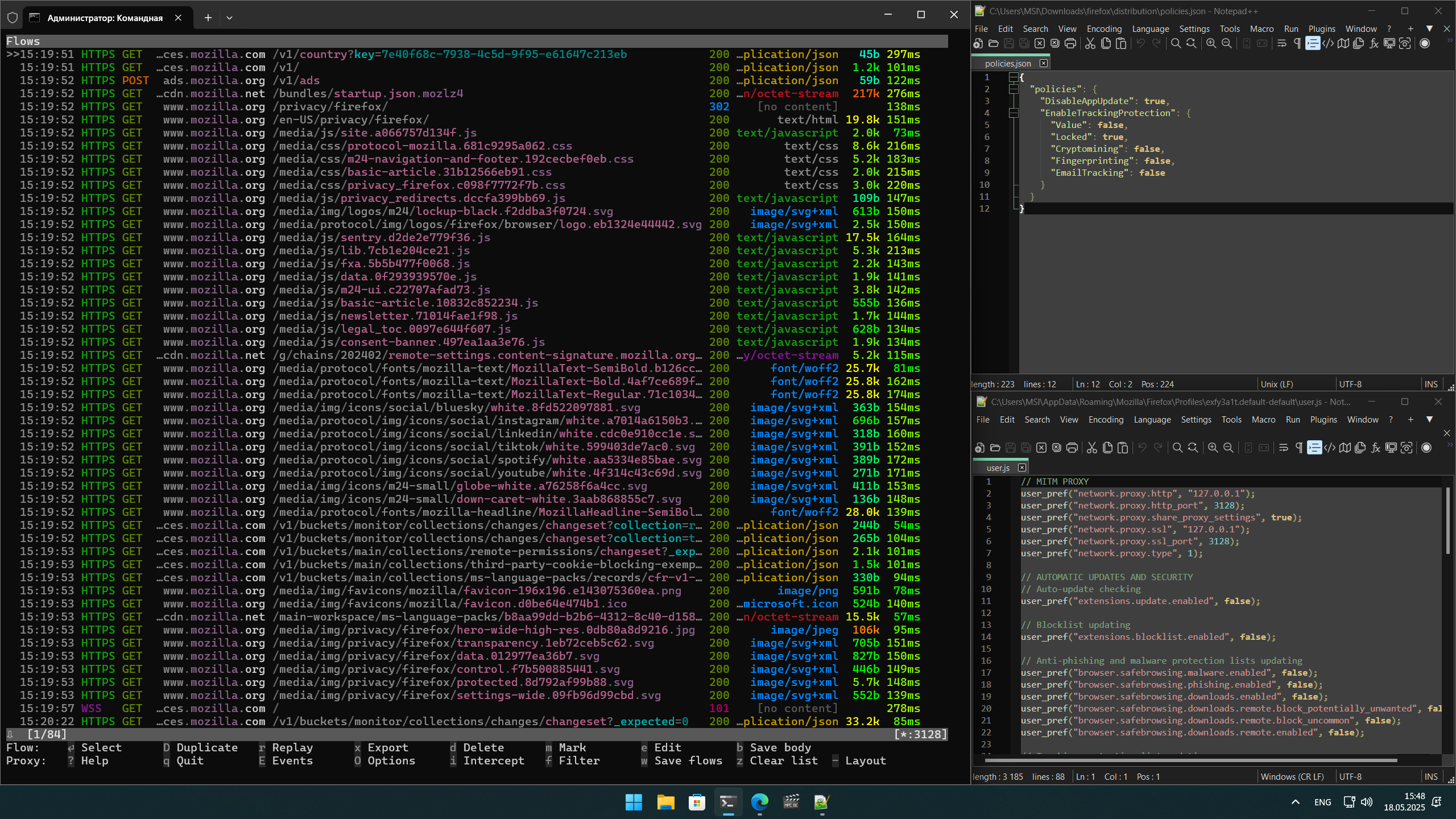Open Language menu in policies.json Notepad++
1456x819 pixels.
1151,28
